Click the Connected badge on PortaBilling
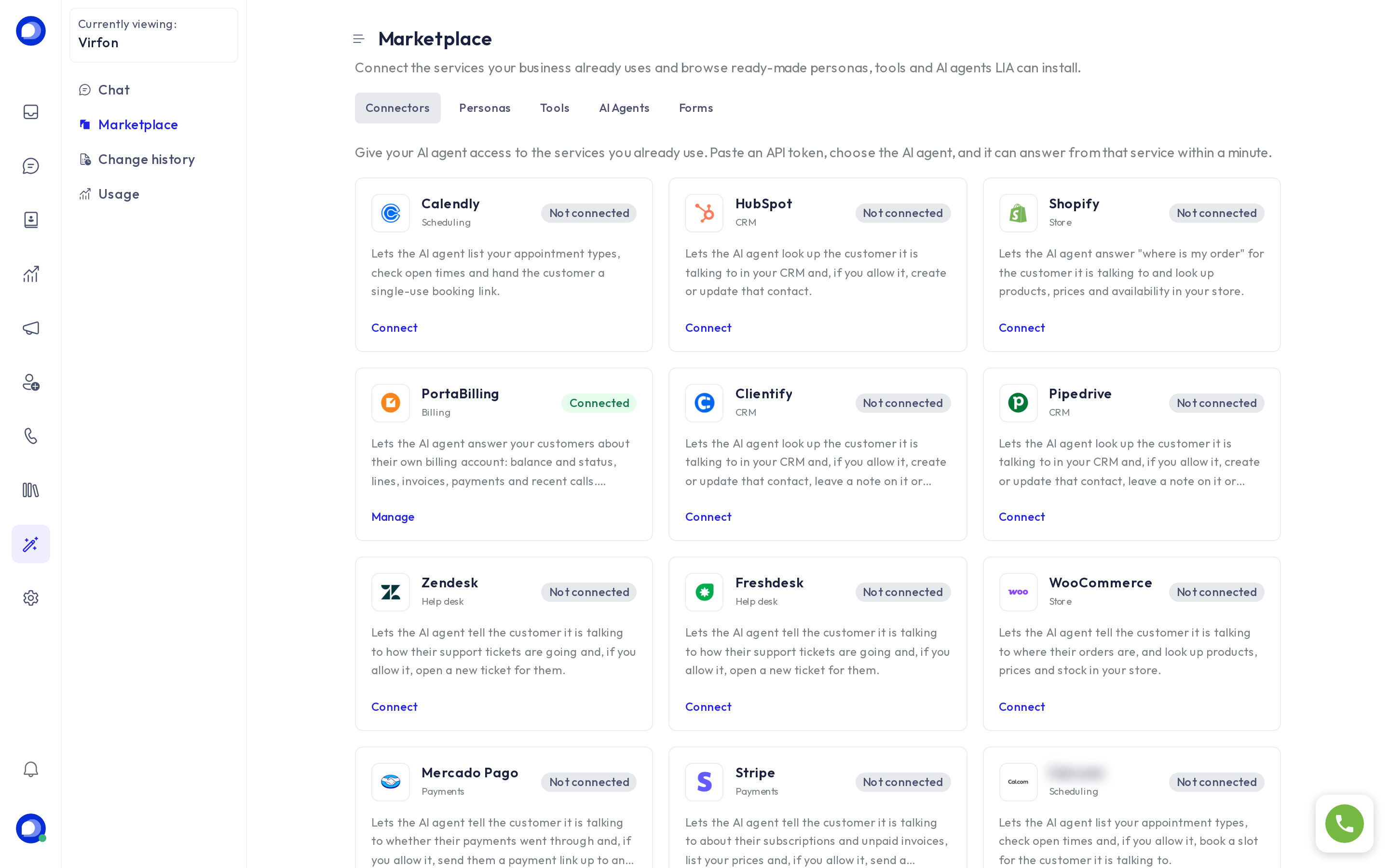Viewport: 1389px width, 868px height. pos(599,403)
